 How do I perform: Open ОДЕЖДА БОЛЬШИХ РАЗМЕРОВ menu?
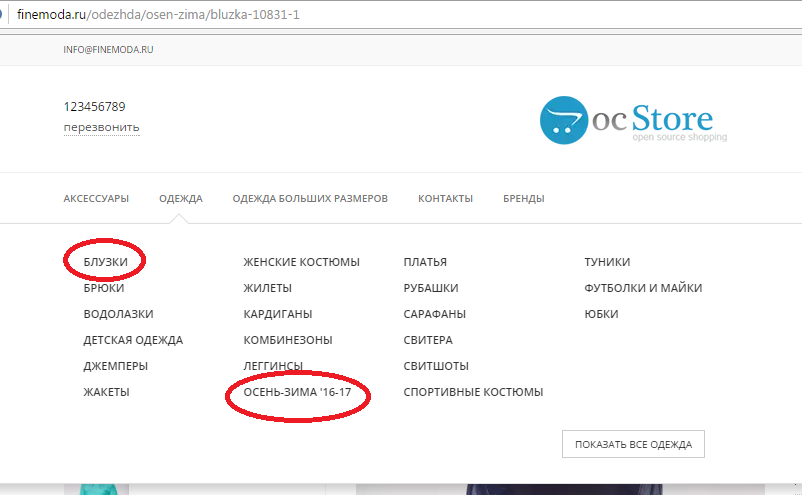tap(310, 198)
